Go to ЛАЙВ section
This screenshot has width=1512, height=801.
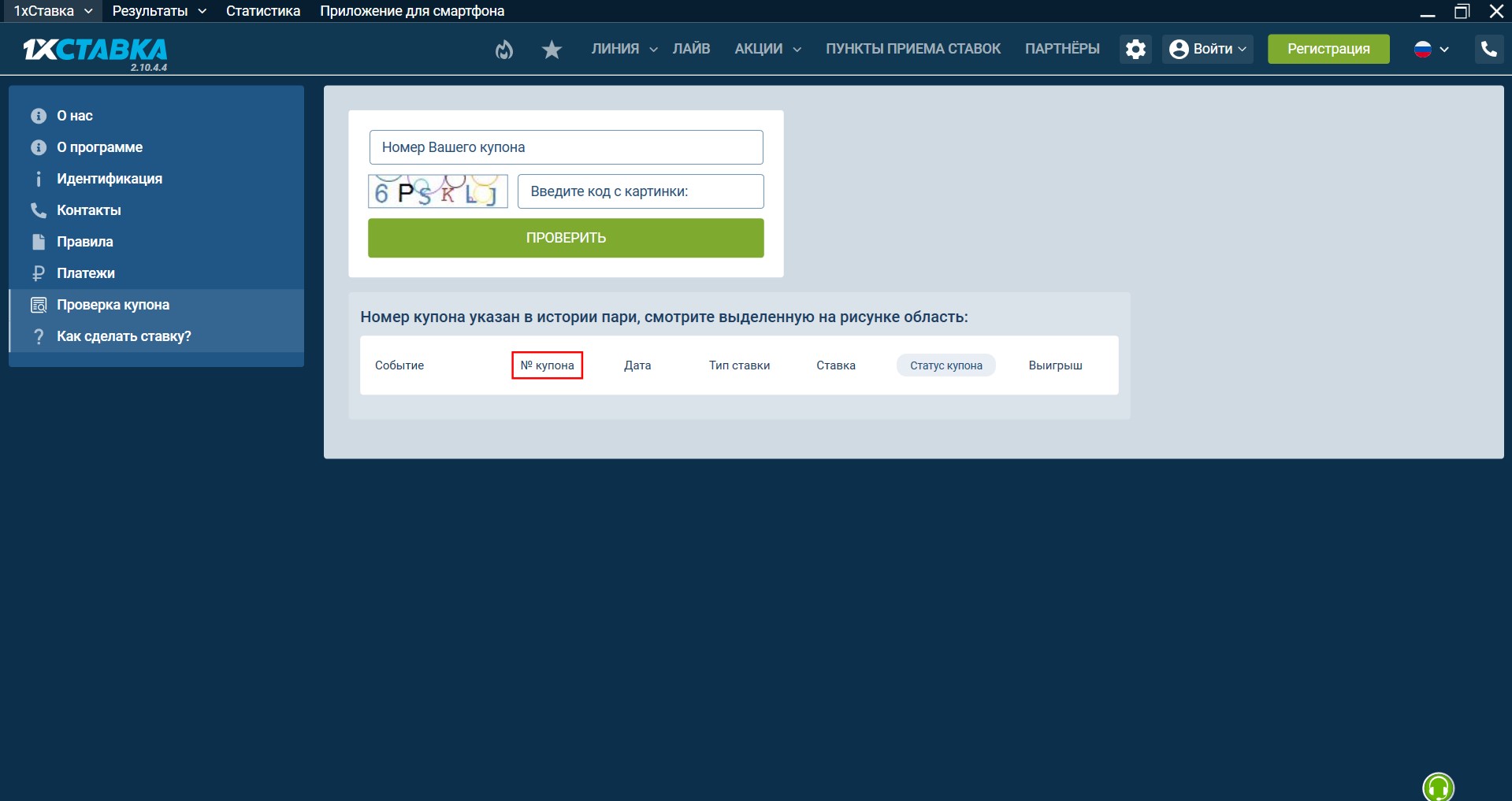[691, 49]
